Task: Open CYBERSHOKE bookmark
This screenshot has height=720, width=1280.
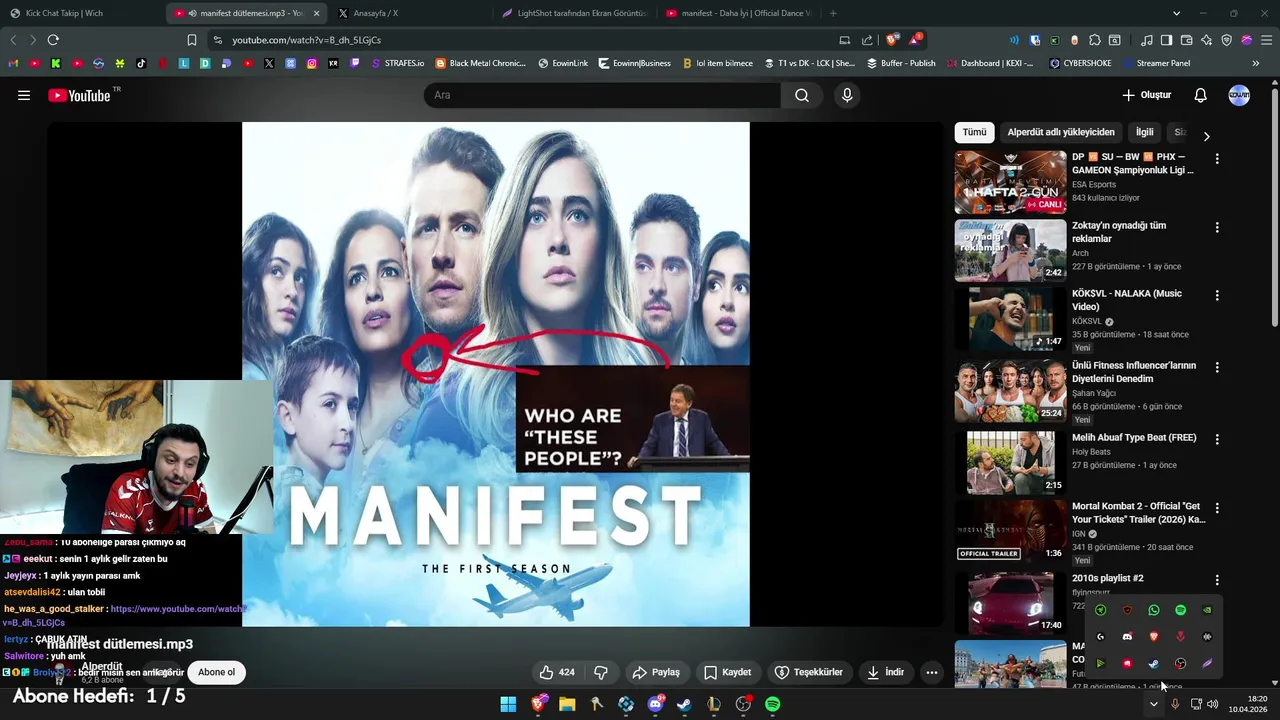Action: 1080,63
